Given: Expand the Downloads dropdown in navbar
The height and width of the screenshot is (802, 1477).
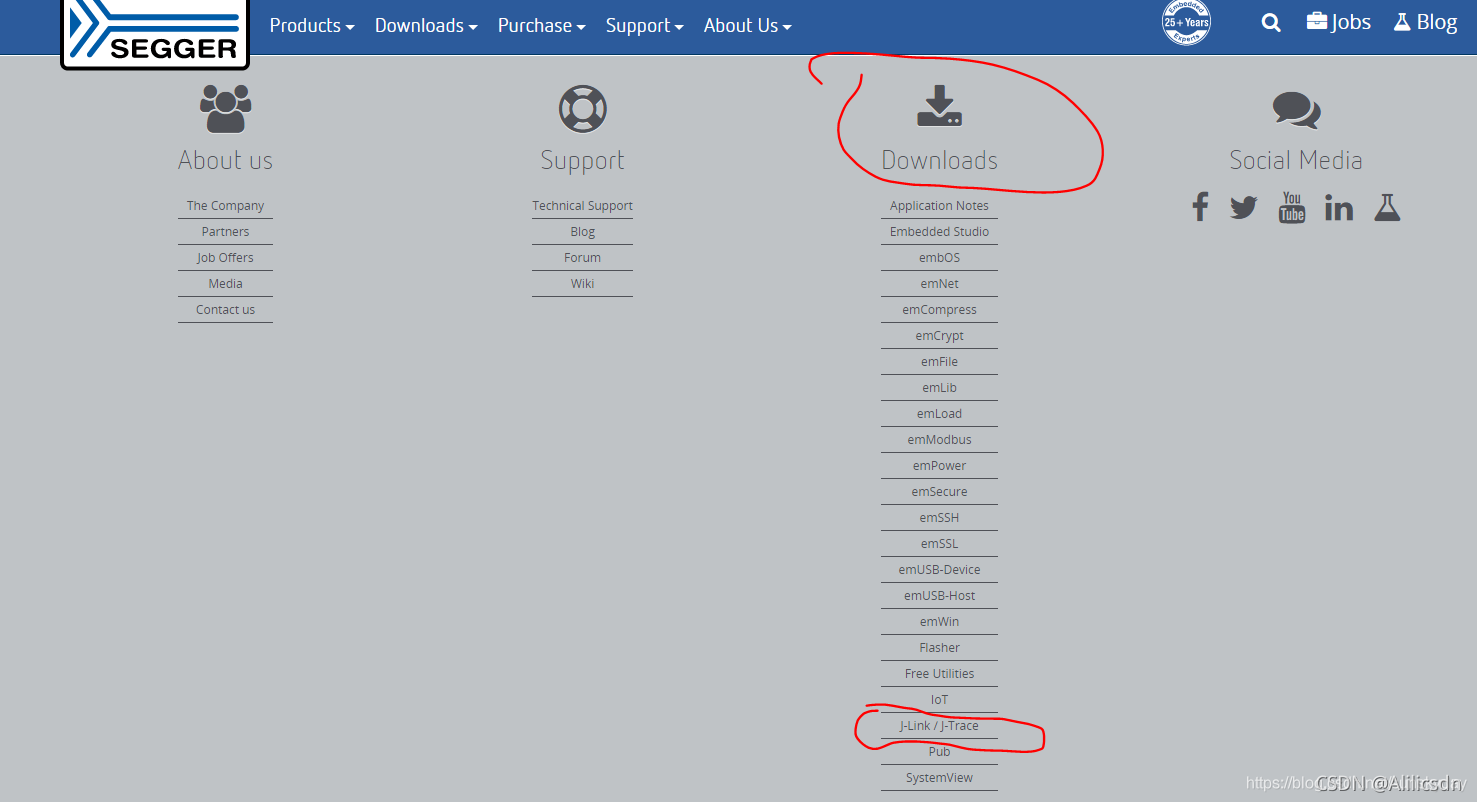Looking at the screenshot, I should 426,26.
